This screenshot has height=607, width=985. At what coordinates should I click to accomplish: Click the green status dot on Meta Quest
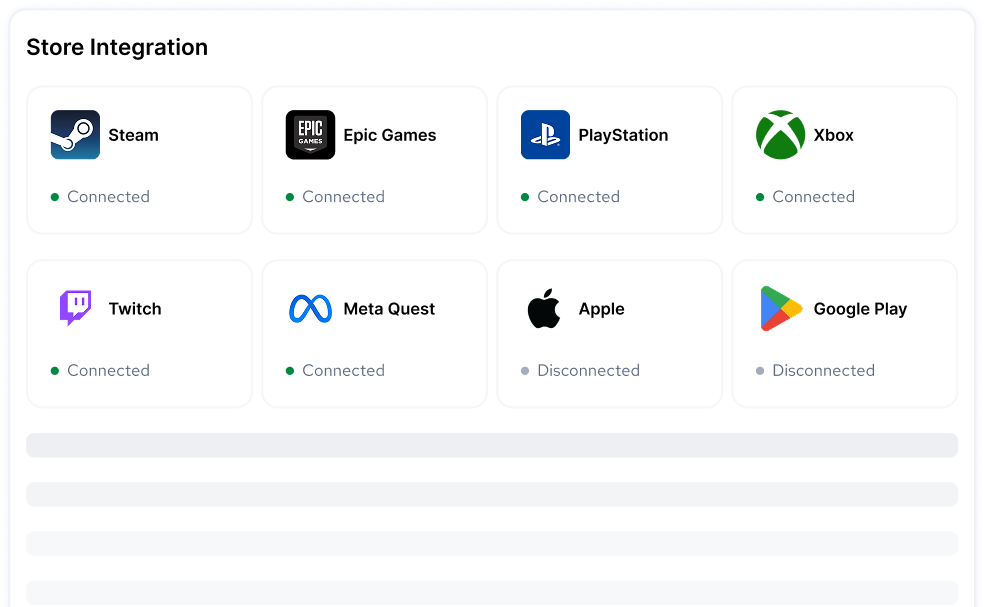[288, 370]
